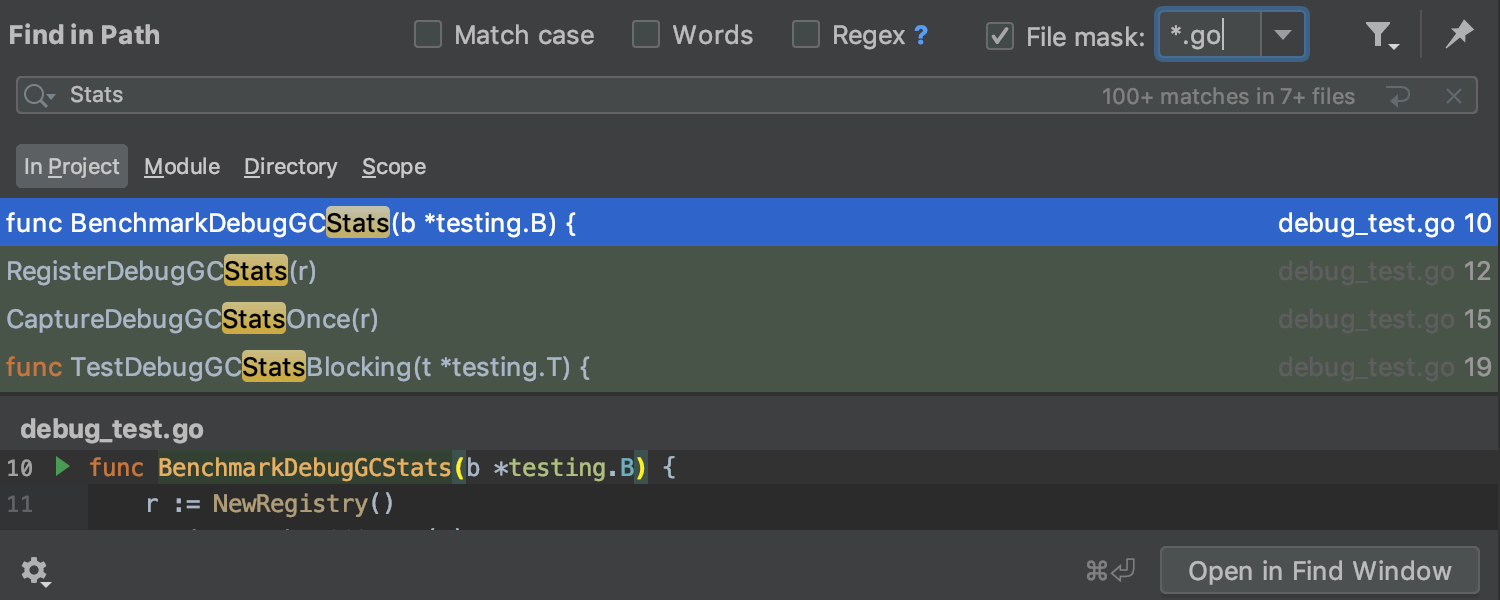Enable the Match case checkbox

(x=428, y=36)
